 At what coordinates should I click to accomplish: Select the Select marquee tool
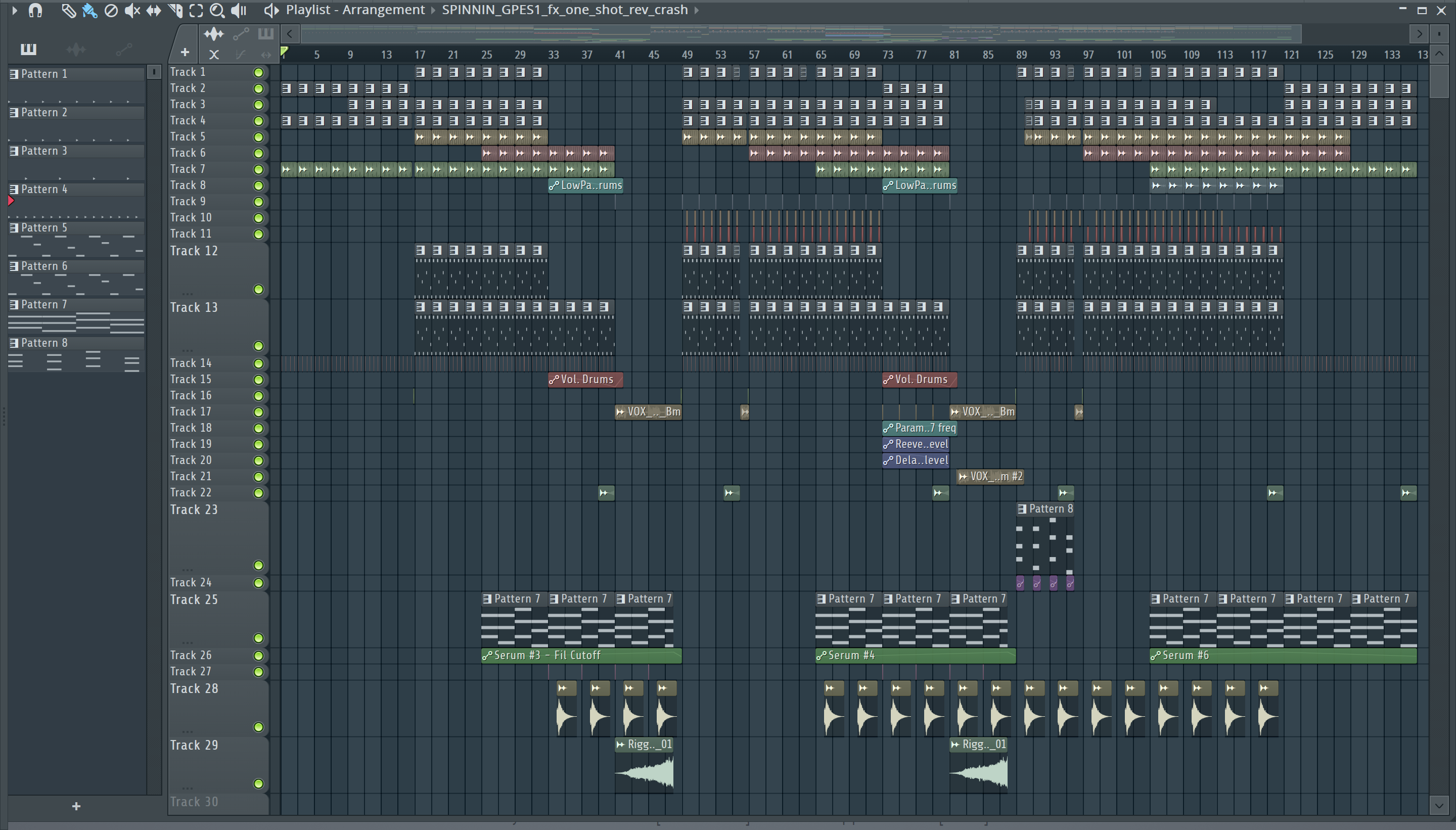[x=196, y=10]
